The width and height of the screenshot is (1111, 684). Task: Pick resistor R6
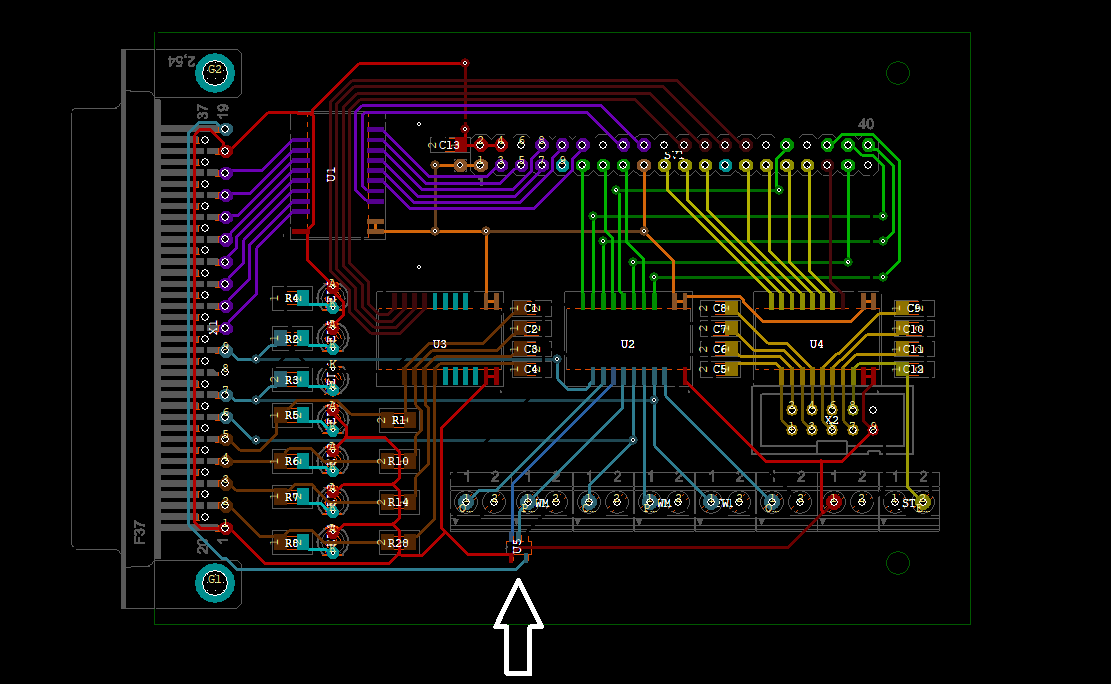293,461
